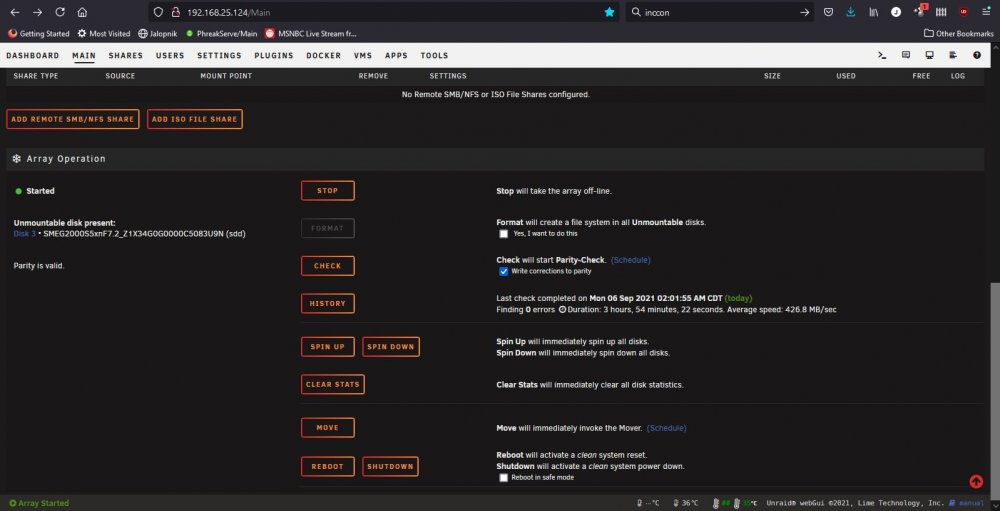Click the SHUTDOWN button

(x=390, y=466)
